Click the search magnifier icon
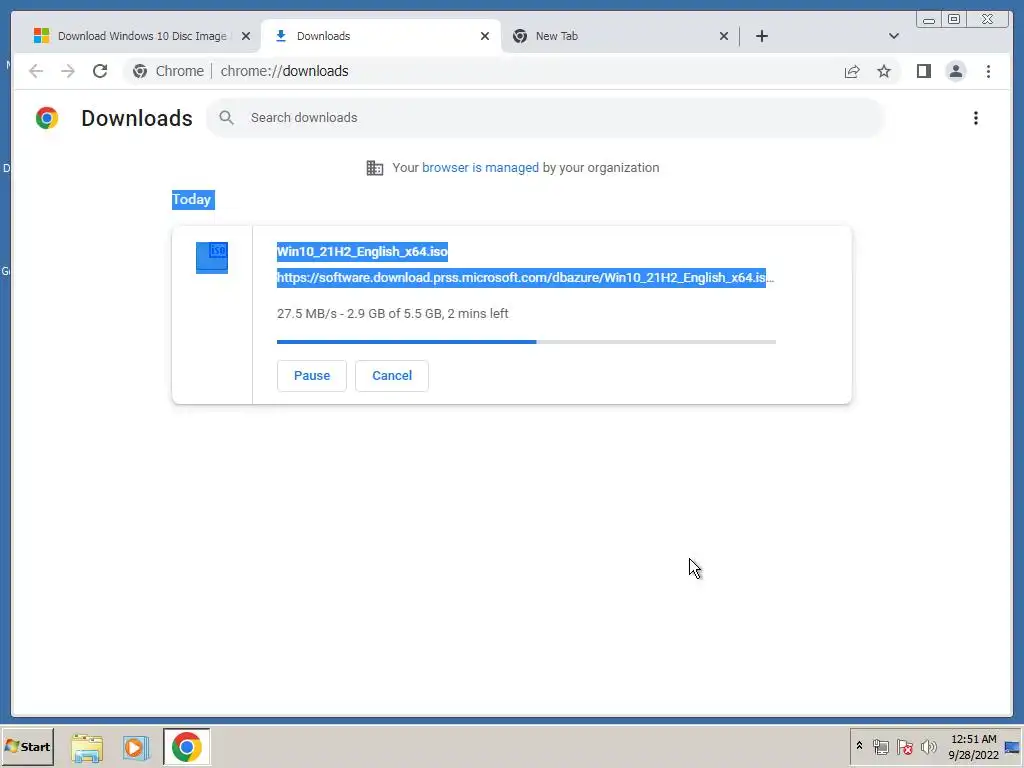Viewport: 1024px width, 768px height. pos(227,118)
